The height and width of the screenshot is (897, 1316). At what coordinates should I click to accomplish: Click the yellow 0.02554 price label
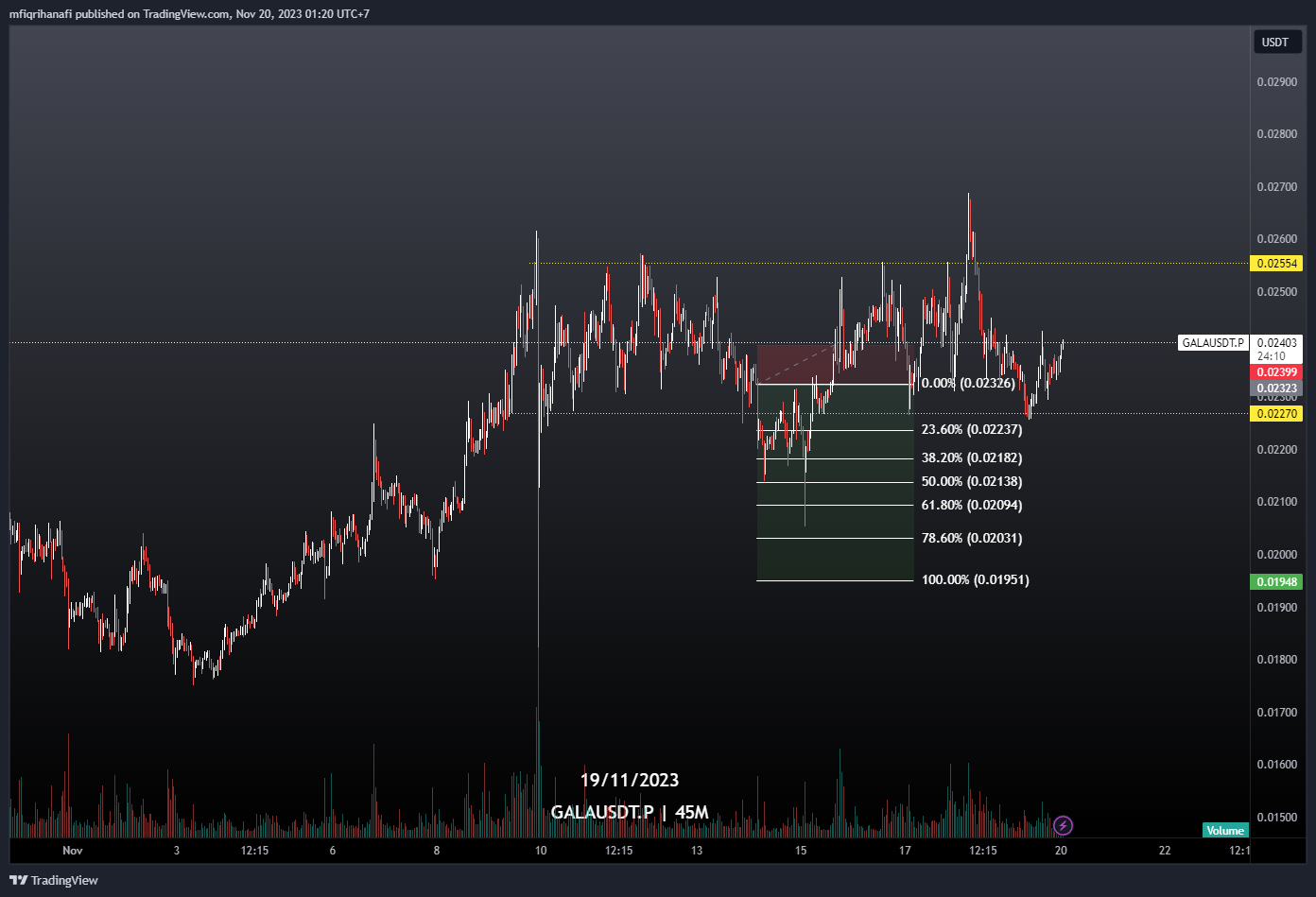pos(1276,264)
